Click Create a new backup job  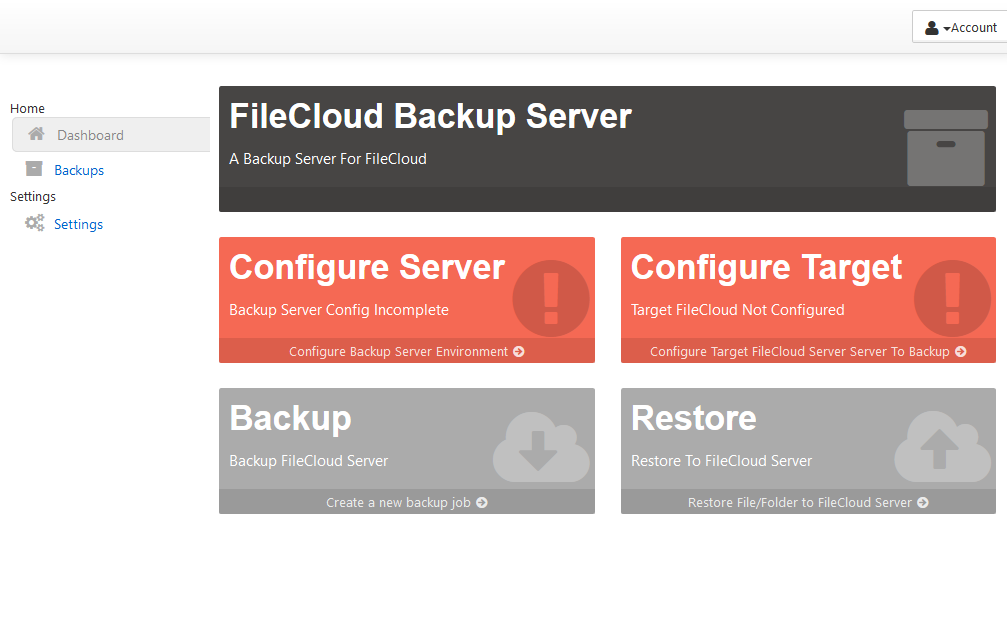tap(406, 502)
